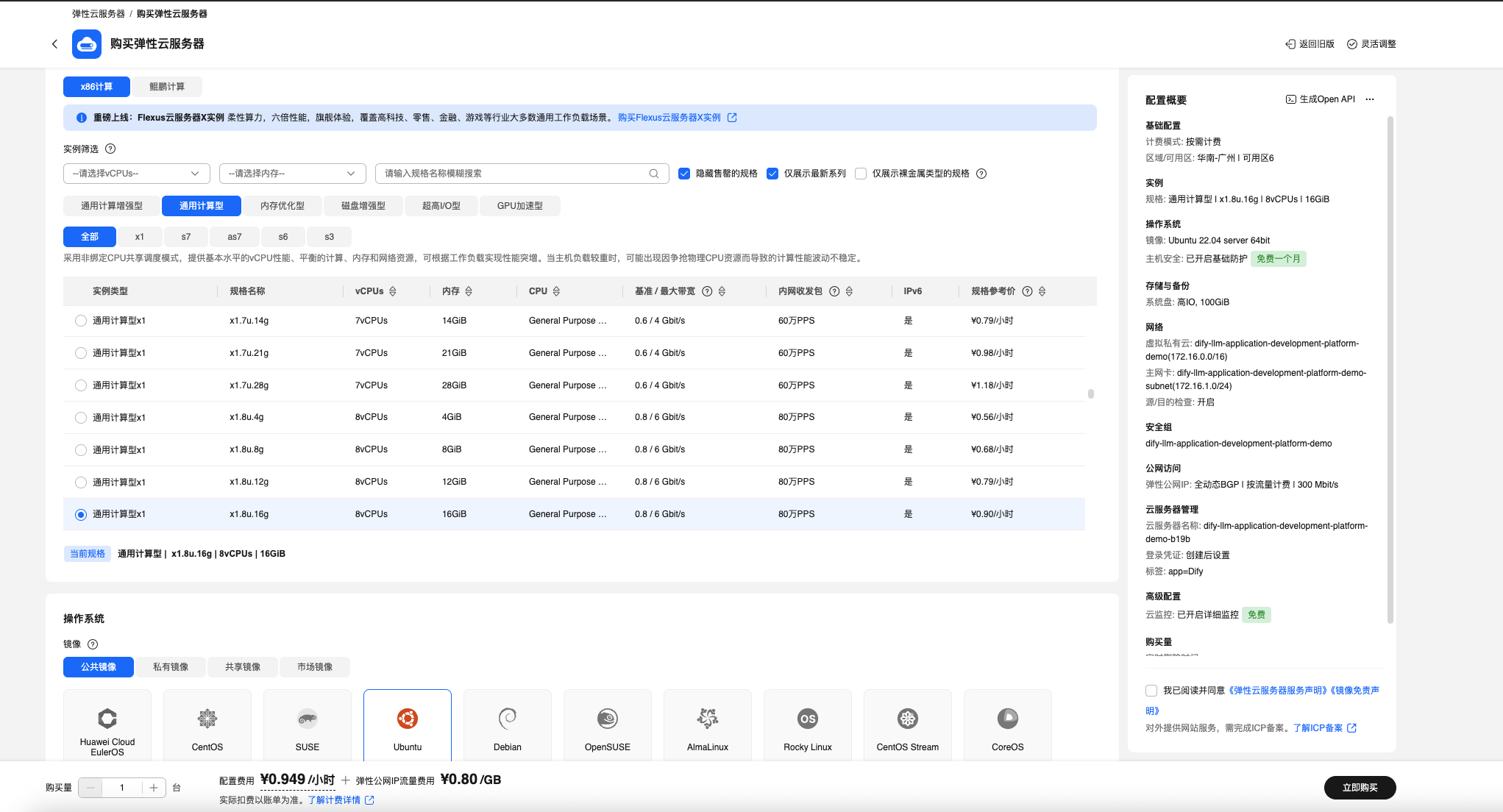Click the search icon in spec search box
Screen dimensions: 1503x812
653,174
